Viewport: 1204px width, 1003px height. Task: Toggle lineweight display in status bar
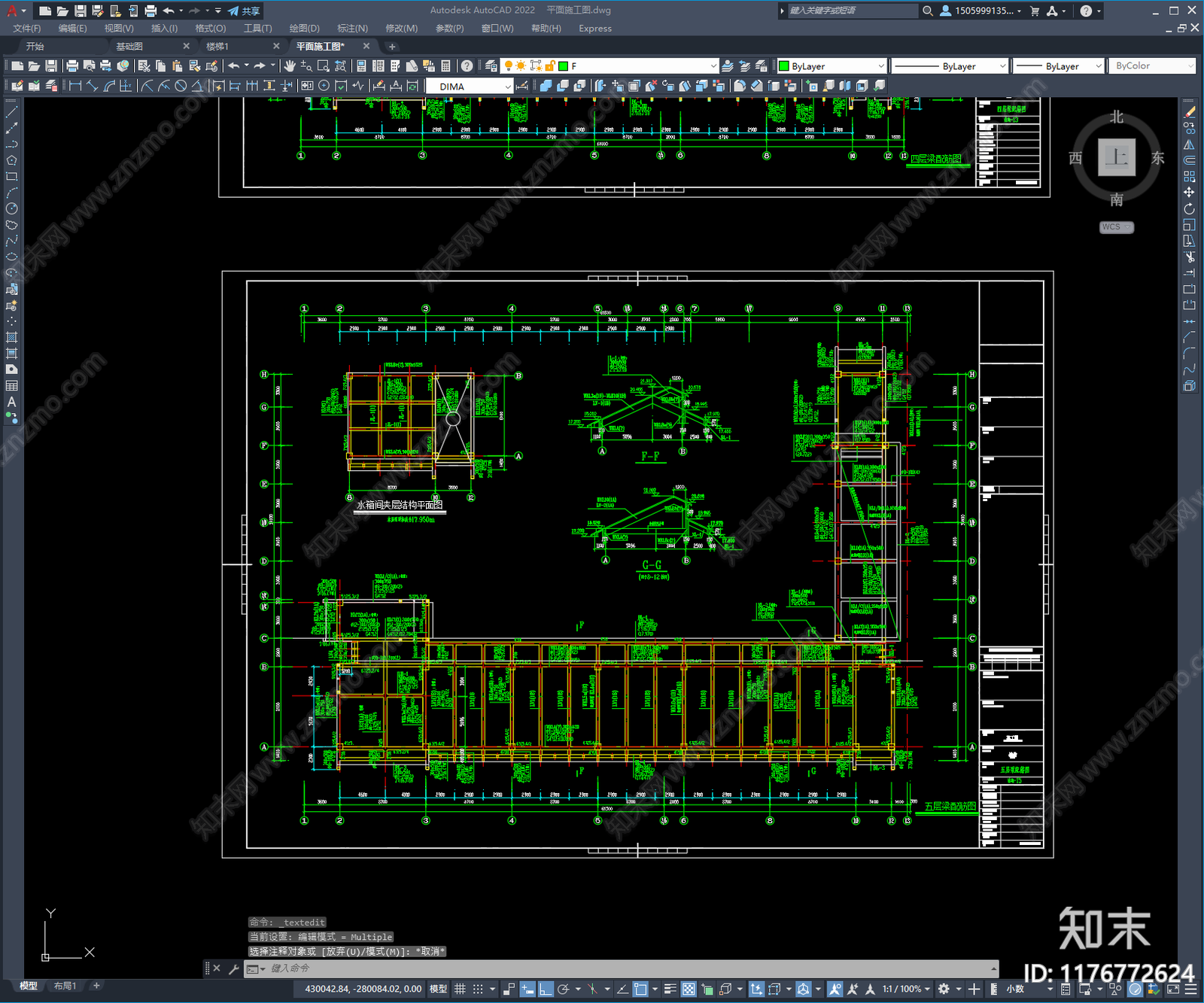[x=670, y=989]
